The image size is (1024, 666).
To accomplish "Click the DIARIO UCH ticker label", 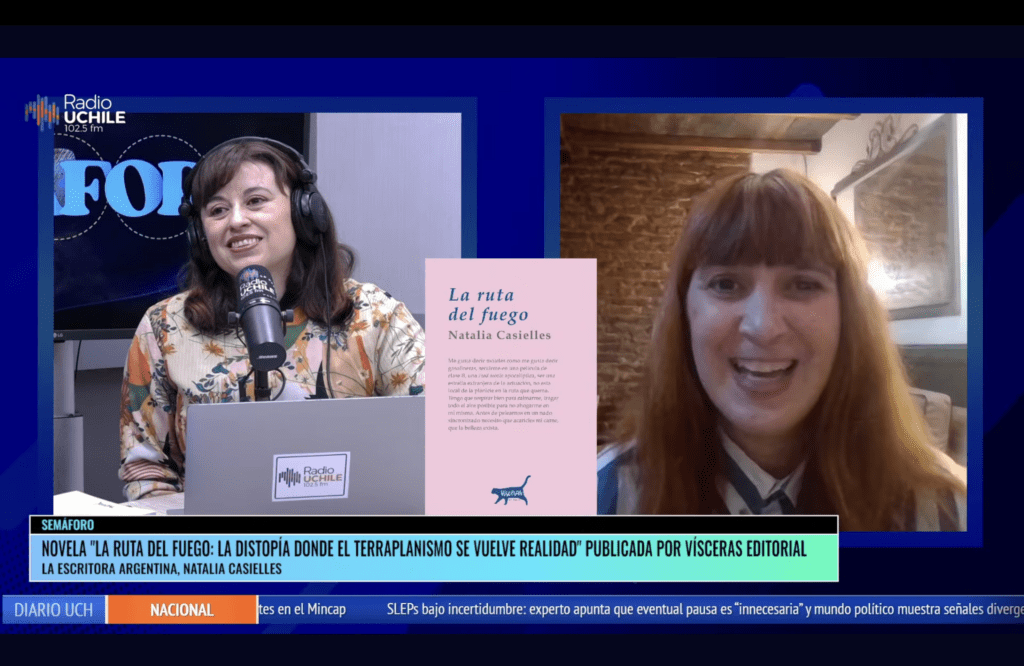I will 54,610.
